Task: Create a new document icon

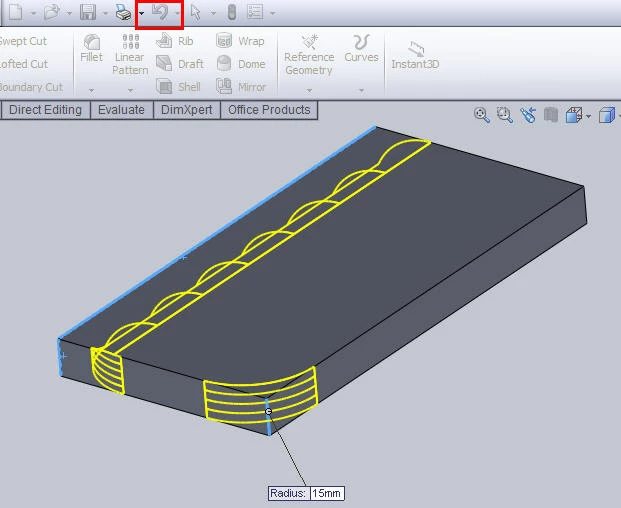Action: (15, 12)
